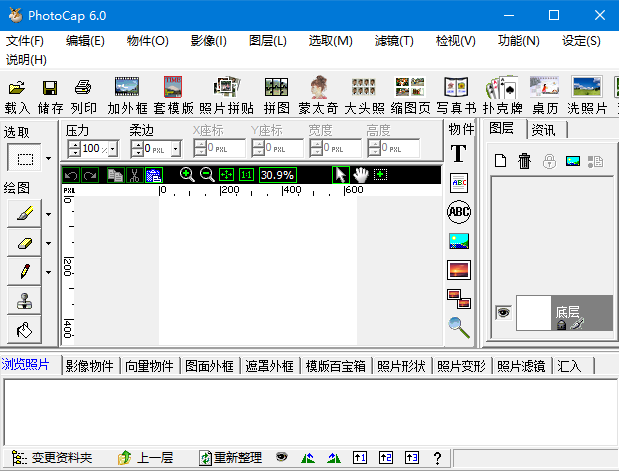Add a paragraph text box object
The width and height of the screenshot is (619, 471).
[459, 183]
